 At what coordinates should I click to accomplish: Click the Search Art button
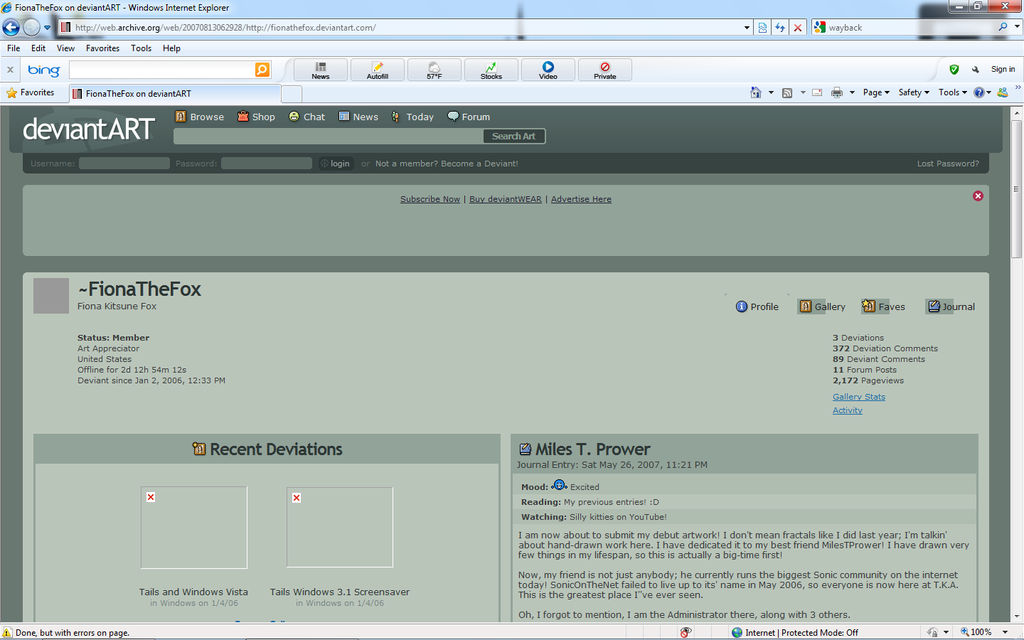tap(514, 136)
